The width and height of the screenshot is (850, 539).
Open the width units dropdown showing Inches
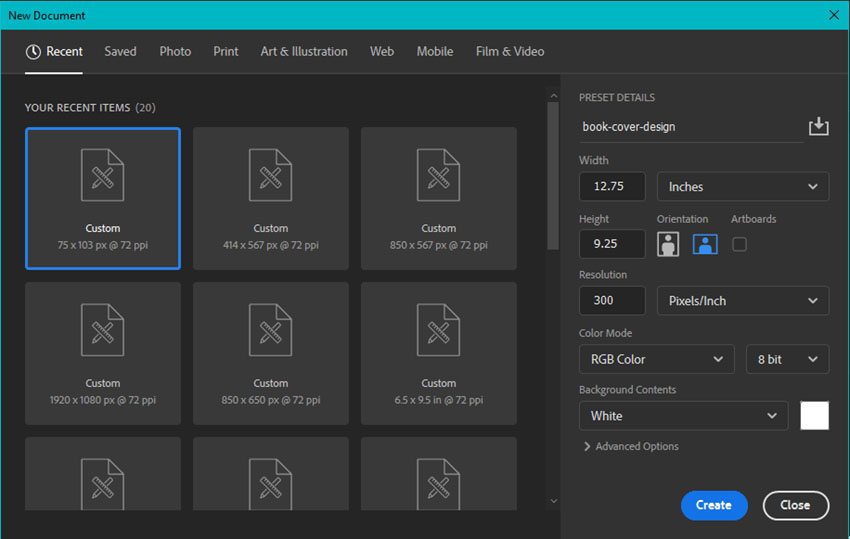(x=743, y=187)
